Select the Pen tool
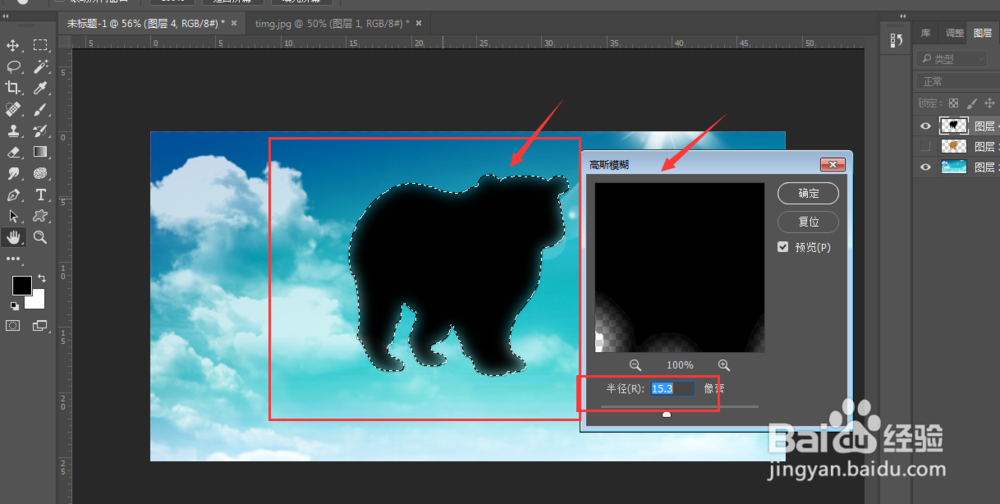This screenshot has height=504, width=1000. [13, 195]
